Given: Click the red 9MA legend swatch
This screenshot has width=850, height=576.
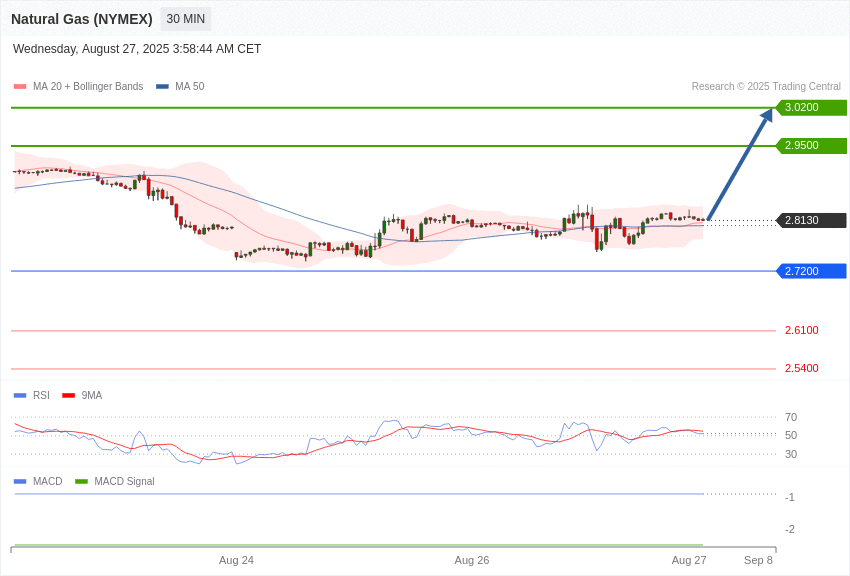Looking at the screenshot, I should [69, 396].
